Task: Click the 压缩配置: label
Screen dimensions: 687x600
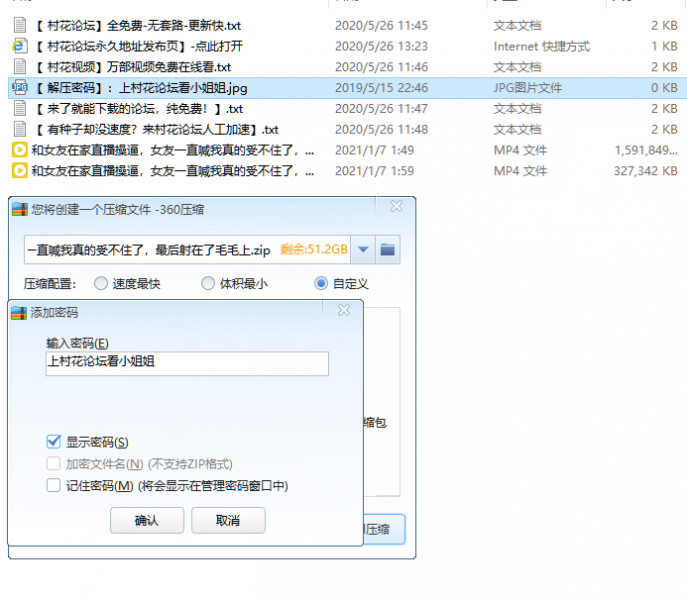Action: click(x=50, y=284)
